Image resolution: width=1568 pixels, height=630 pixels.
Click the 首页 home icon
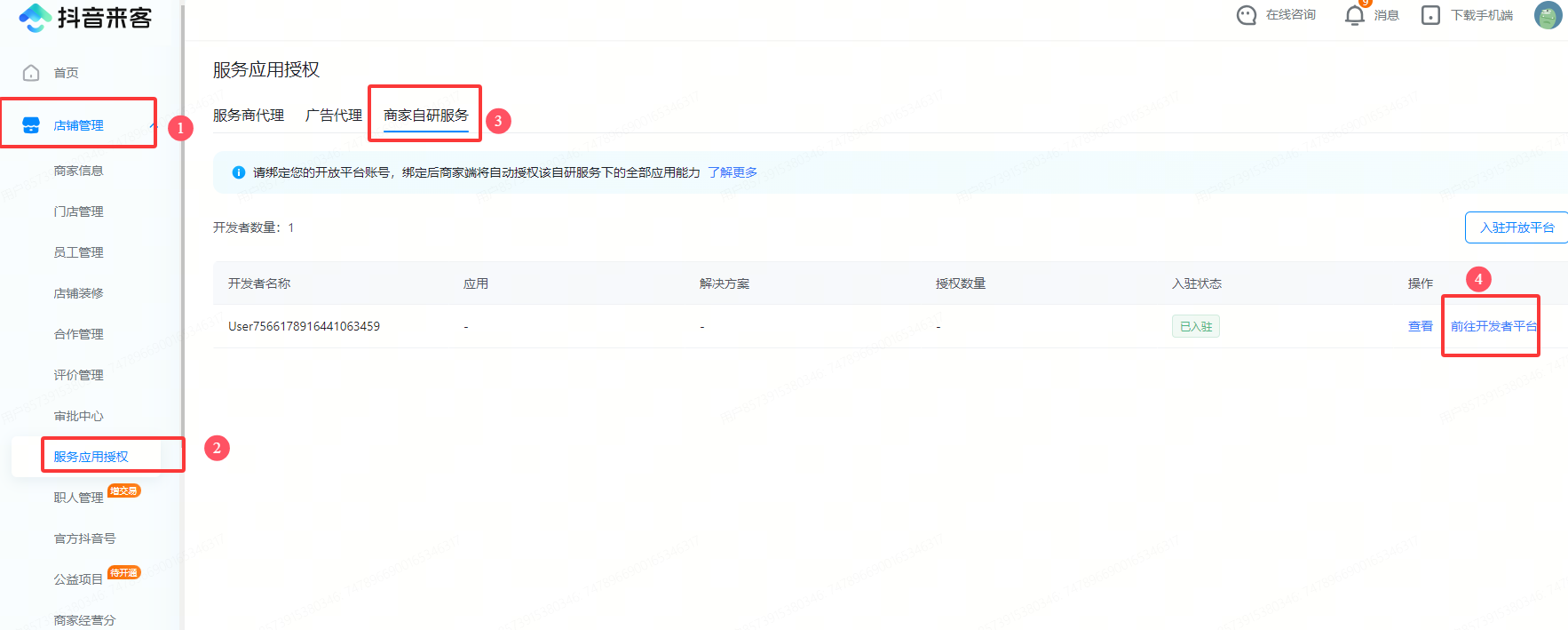31,73
